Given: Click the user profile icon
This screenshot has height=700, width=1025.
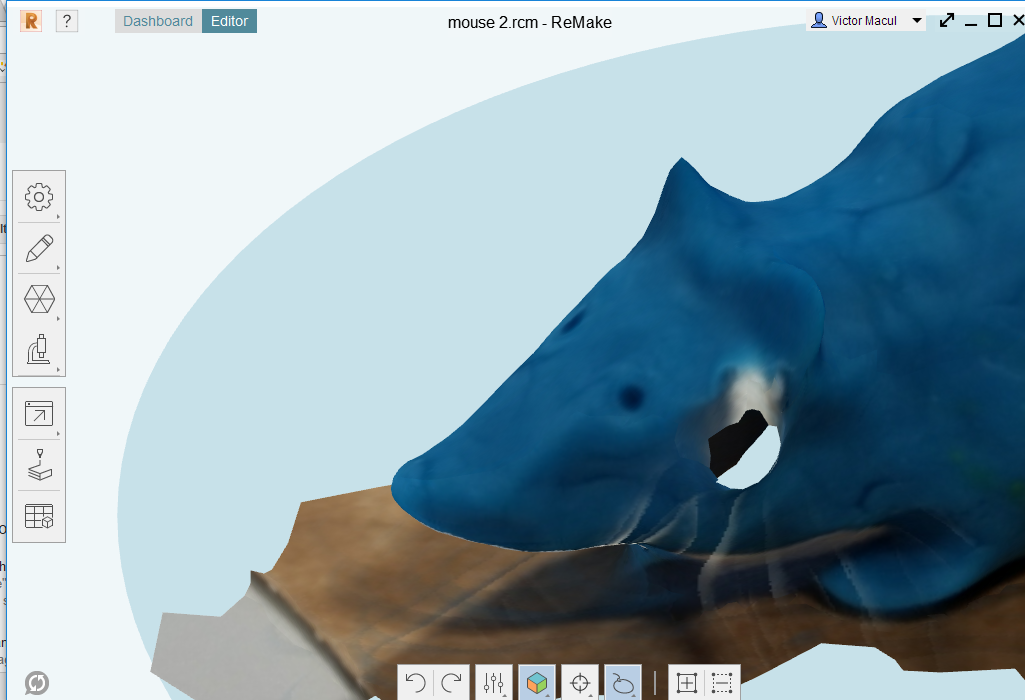Looking at the screenshot, I should 818,21.
